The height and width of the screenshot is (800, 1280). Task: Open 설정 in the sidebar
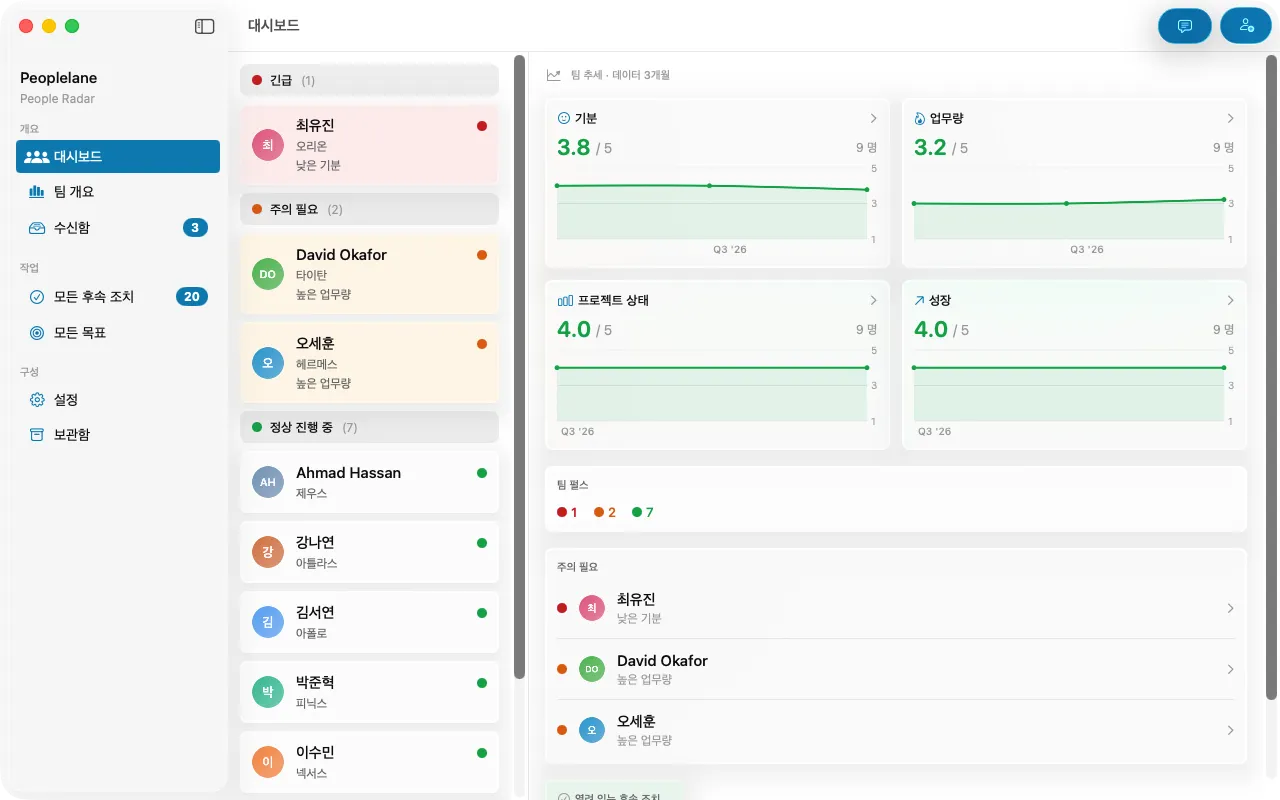point(118,400)
